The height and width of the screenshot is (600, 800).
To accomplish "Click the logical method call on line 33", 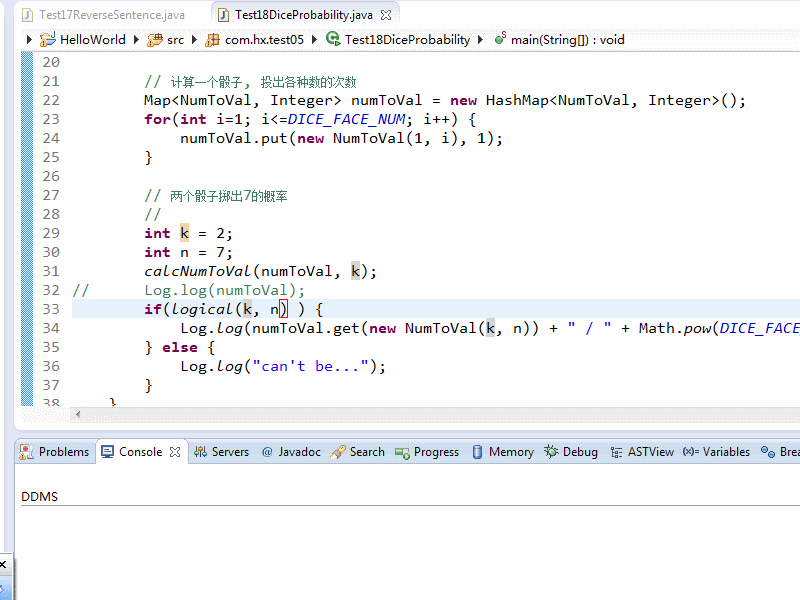I will coord(202,309).
